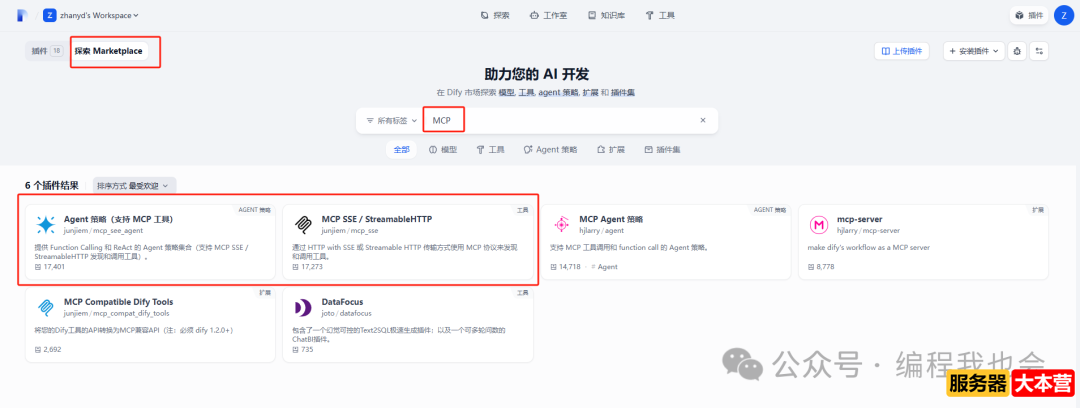Screen dimensions: 1080x408
Task: Click the mcp-server plugin M icon
Action: (x=819, y=225)
